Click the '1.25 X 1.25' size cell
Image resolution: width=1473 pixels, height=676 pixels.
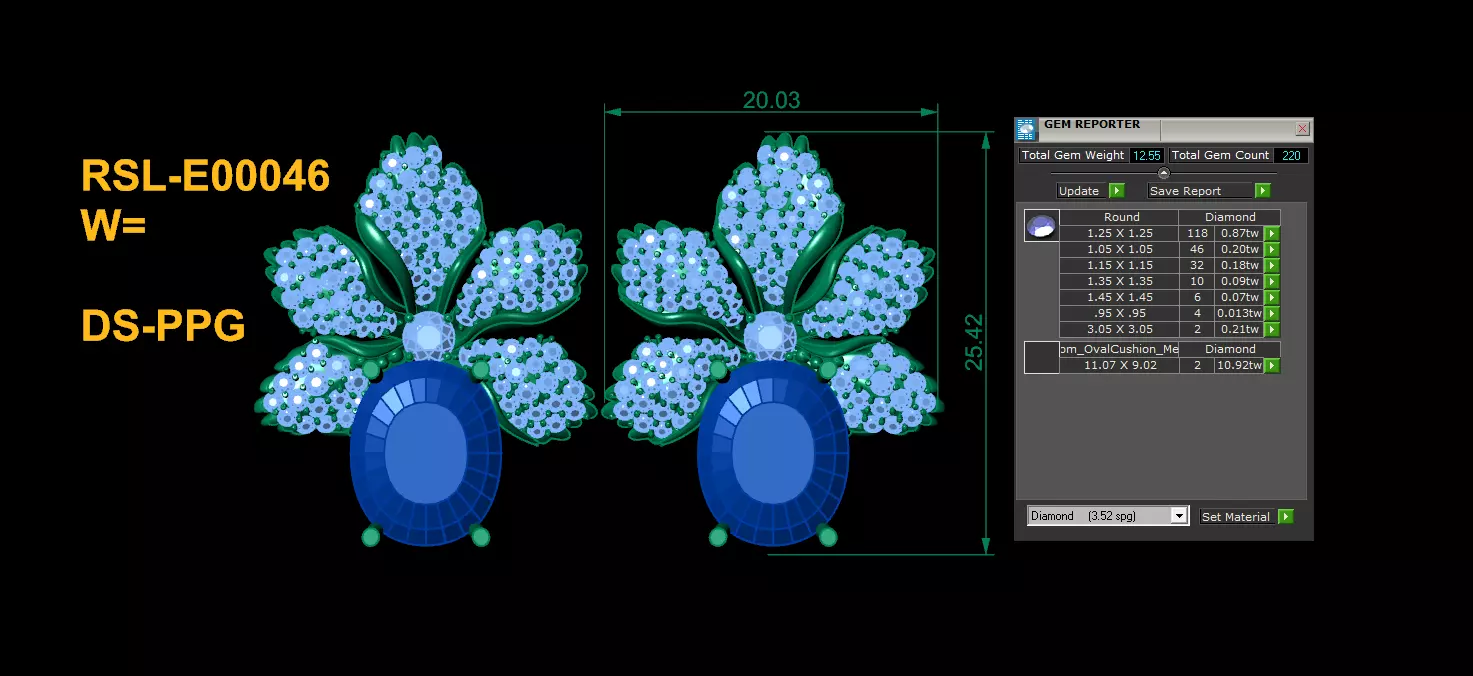click(x=1119, y=233)
